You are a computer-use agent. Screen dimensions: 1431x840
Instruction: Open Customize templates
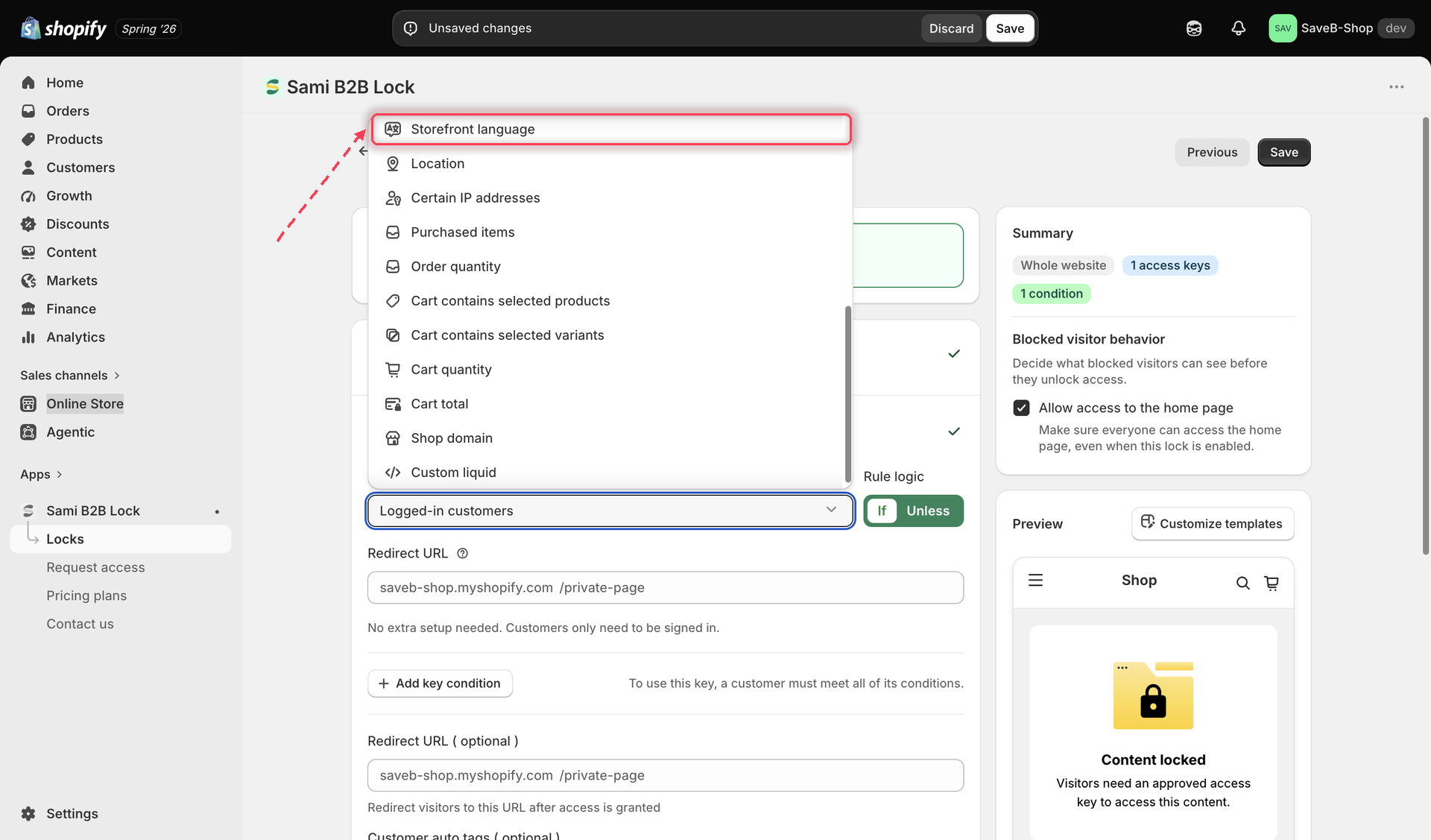[1213, 523]
